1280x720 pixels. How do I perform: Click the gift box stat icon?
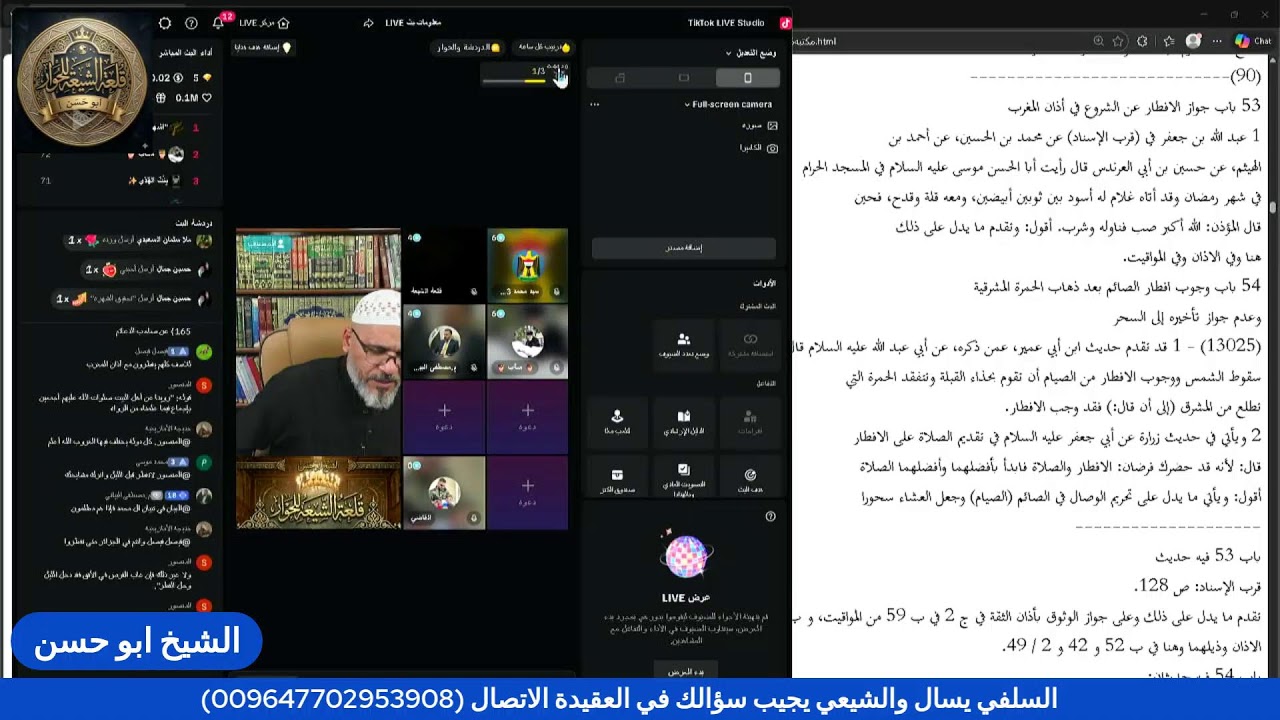[161, 98]
